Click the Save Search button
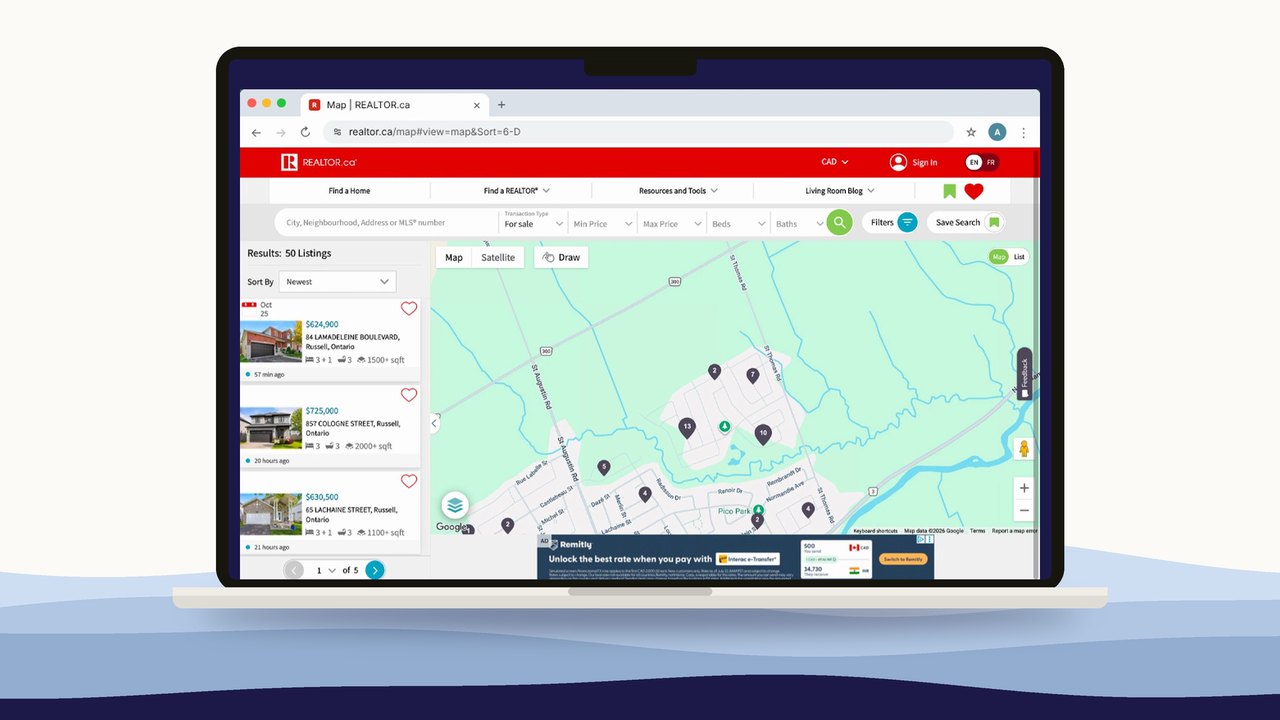 968,223
